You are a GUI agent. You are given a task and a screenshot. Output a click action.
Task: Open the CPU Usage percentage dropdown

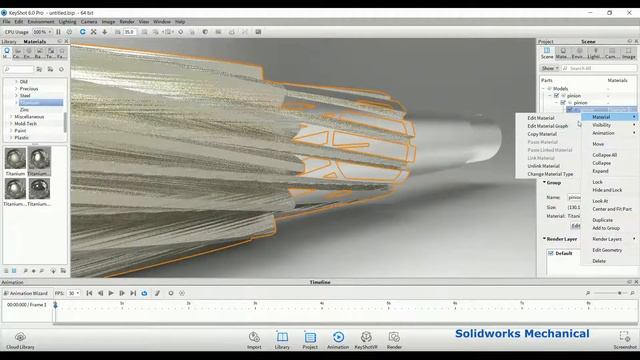click(x=42, y=32)
